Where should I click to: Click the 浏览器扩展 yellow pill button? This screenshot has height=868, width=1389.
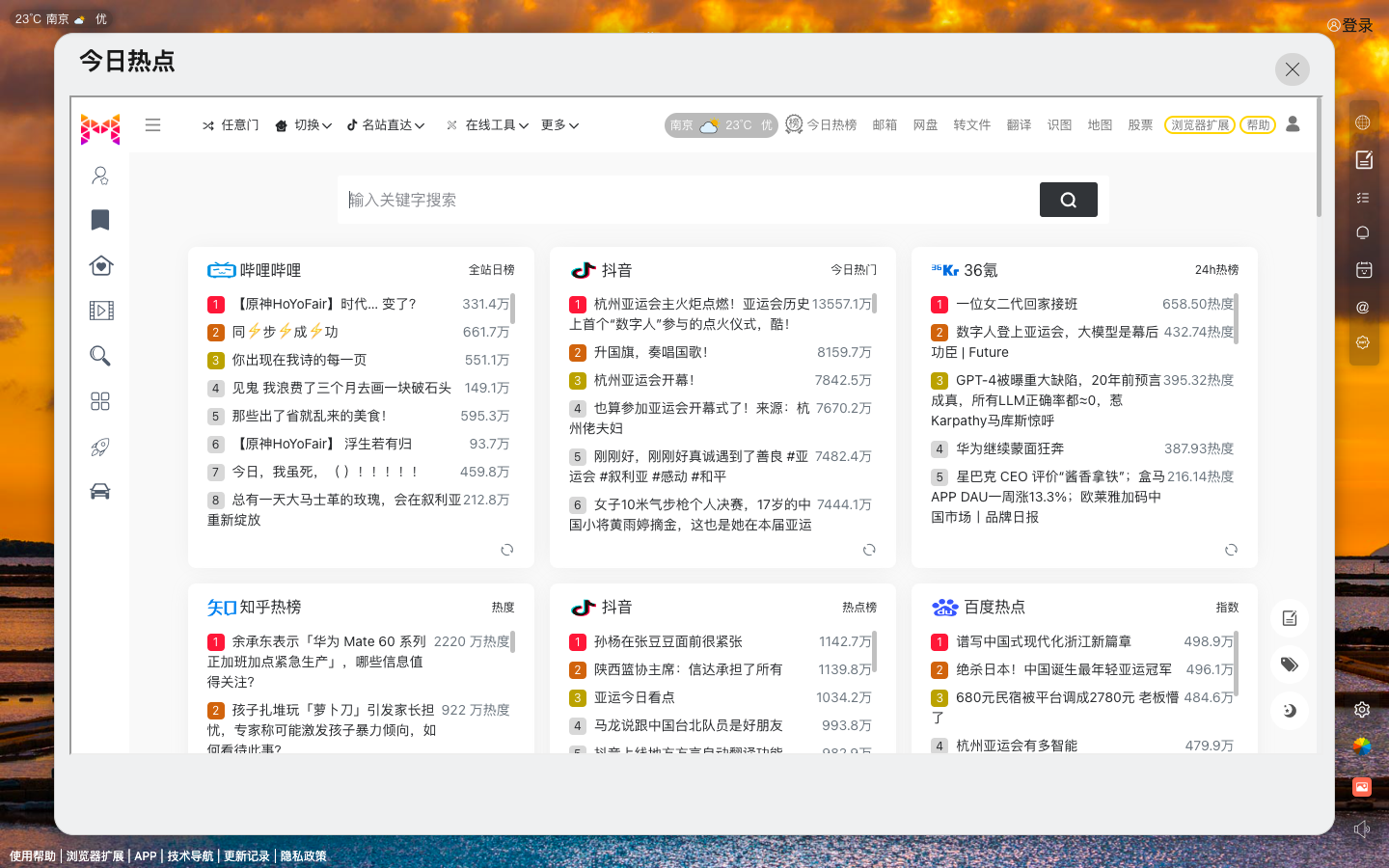(x=1200, y=125)
